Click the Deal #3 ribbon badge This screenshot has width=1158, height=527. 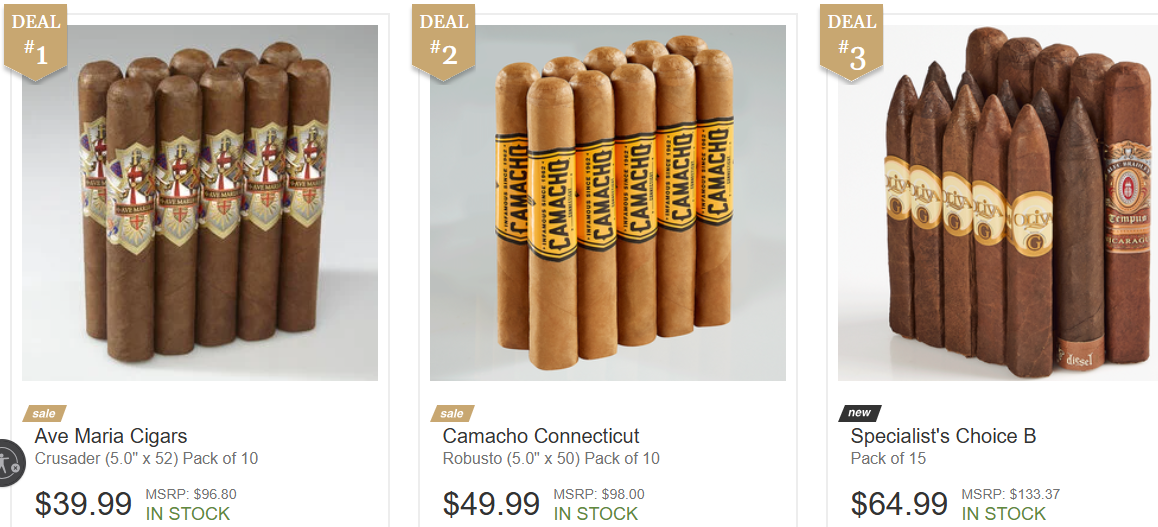click(851, 41)
